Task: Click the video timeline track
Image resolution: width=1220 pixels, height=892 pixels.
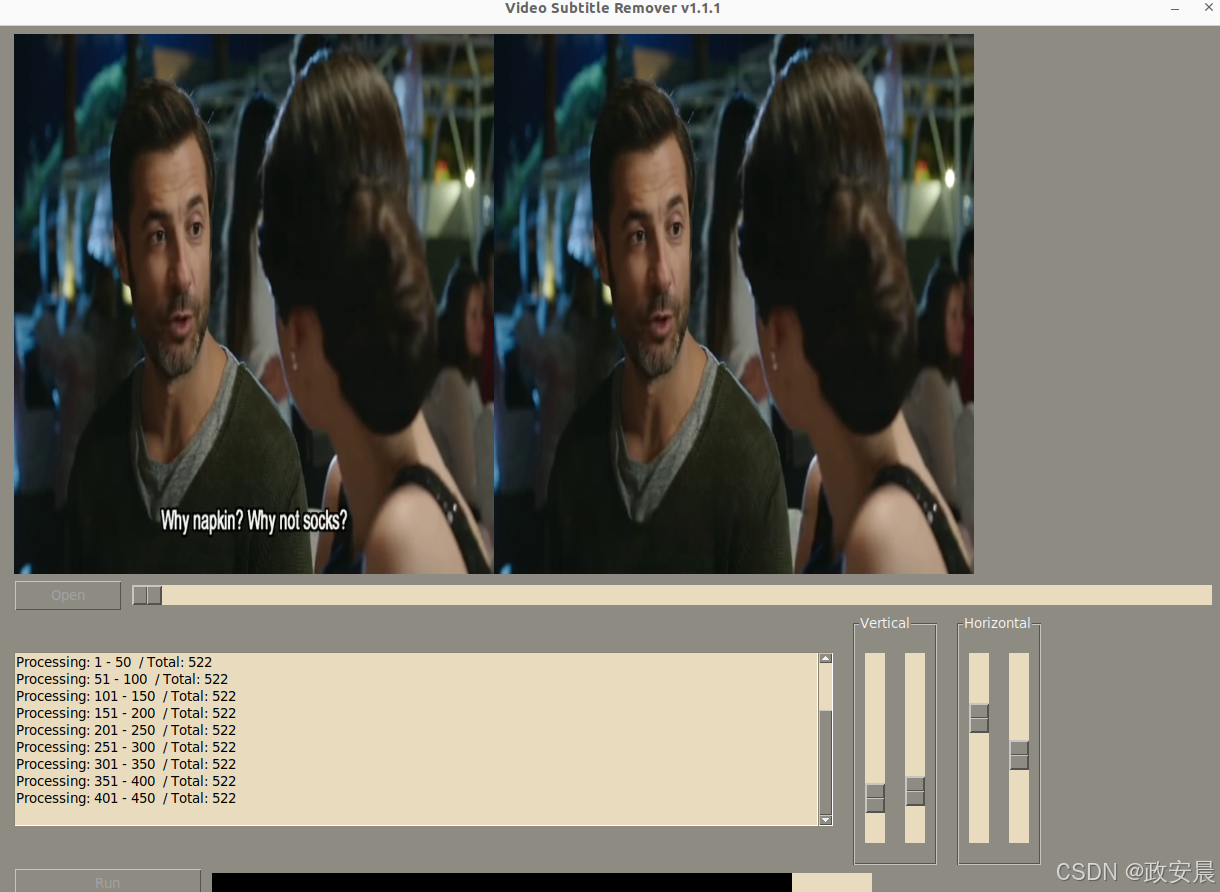Action: [672, 595]
